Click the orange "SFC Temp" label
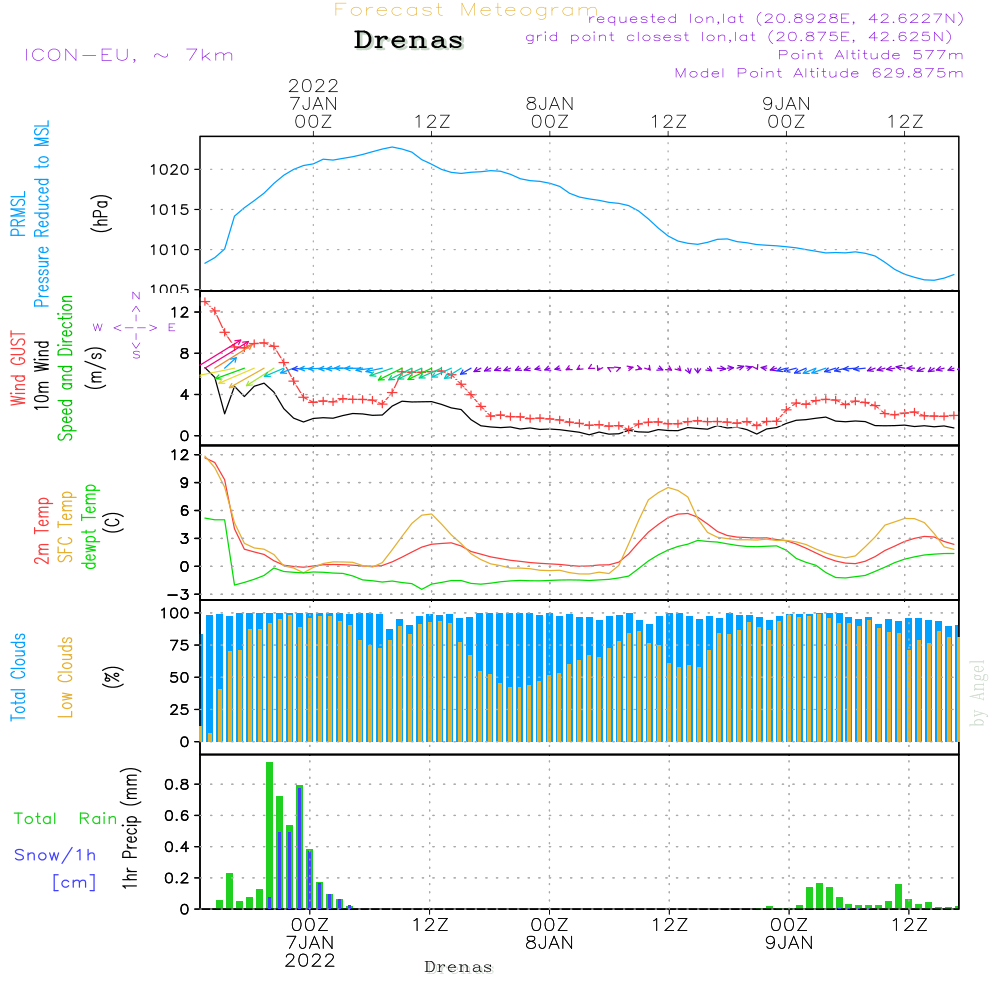The height and width of the screenshot is (1000, 1000). [x=65, y=527]
